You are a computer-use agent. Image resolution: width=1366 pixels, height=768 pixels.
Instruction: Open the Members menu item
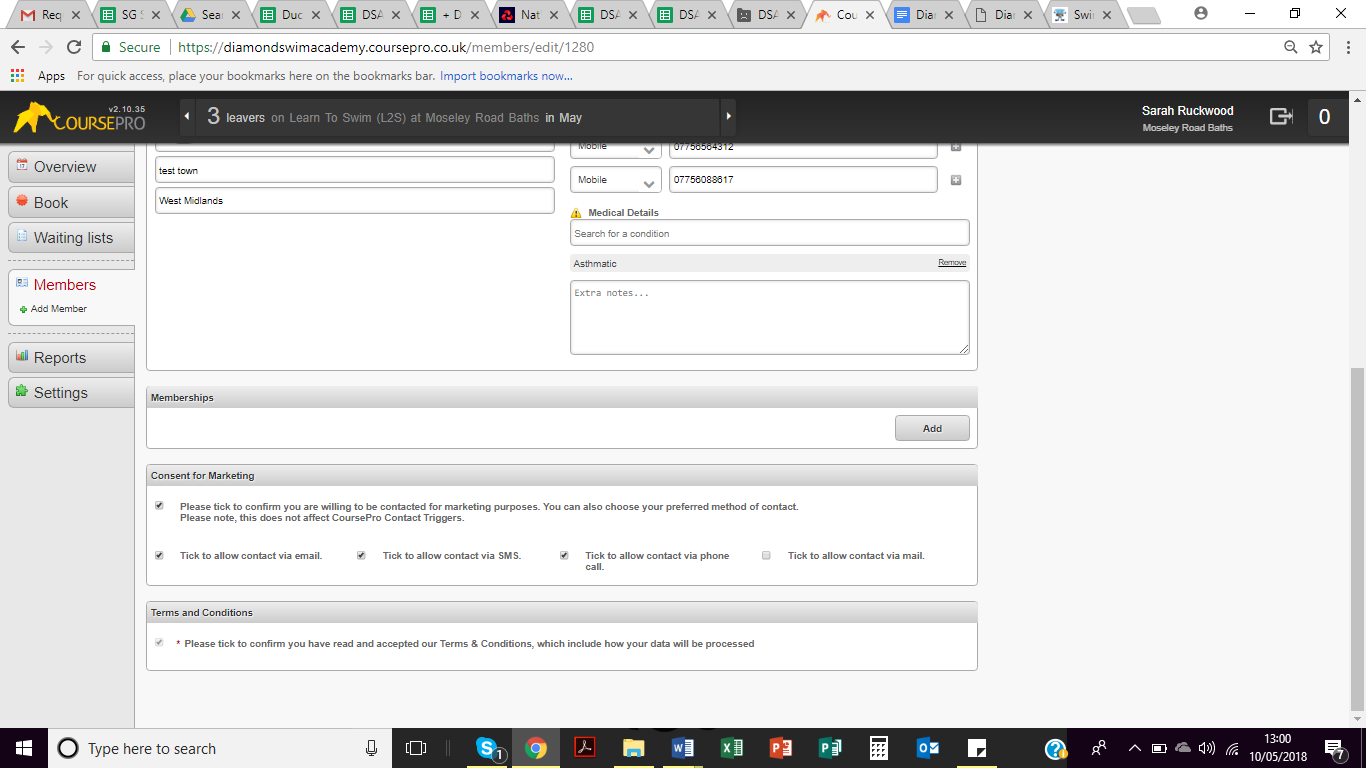click(65, 285)
